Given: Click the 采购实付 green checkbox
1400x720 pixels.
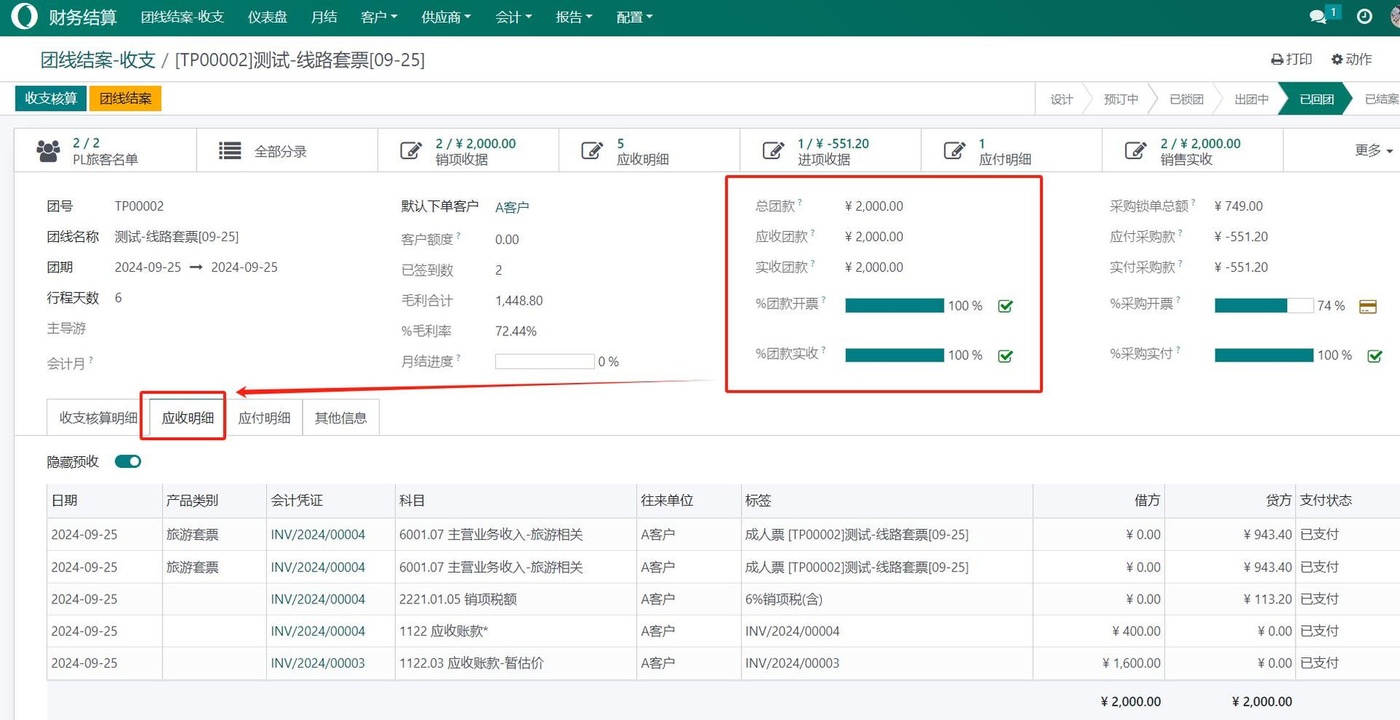Looking at the screenshot, I should tap(1374, 356).
